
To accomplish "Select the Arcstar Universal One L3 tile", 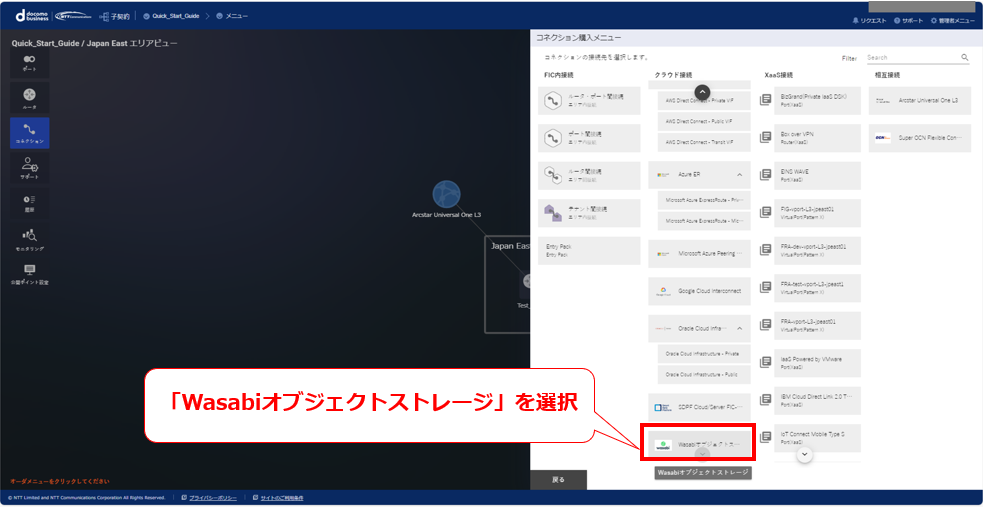I will coord(920,100).
